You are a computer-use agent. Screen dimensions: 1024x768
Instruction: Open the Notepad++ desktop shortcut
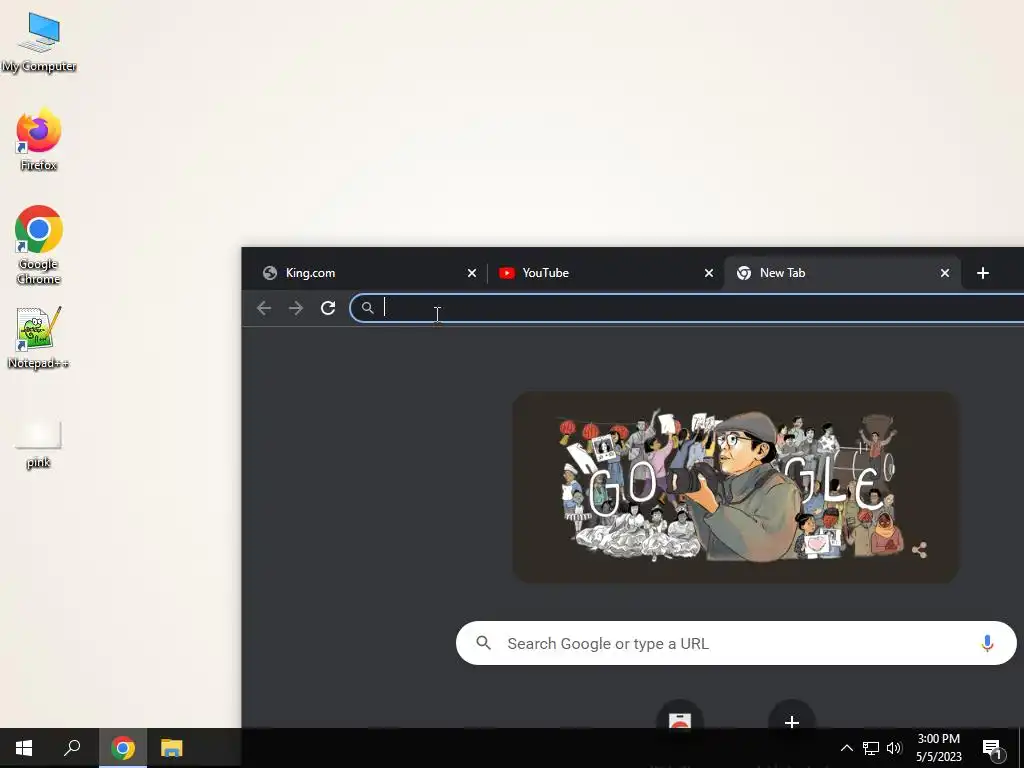coord(39,338)
